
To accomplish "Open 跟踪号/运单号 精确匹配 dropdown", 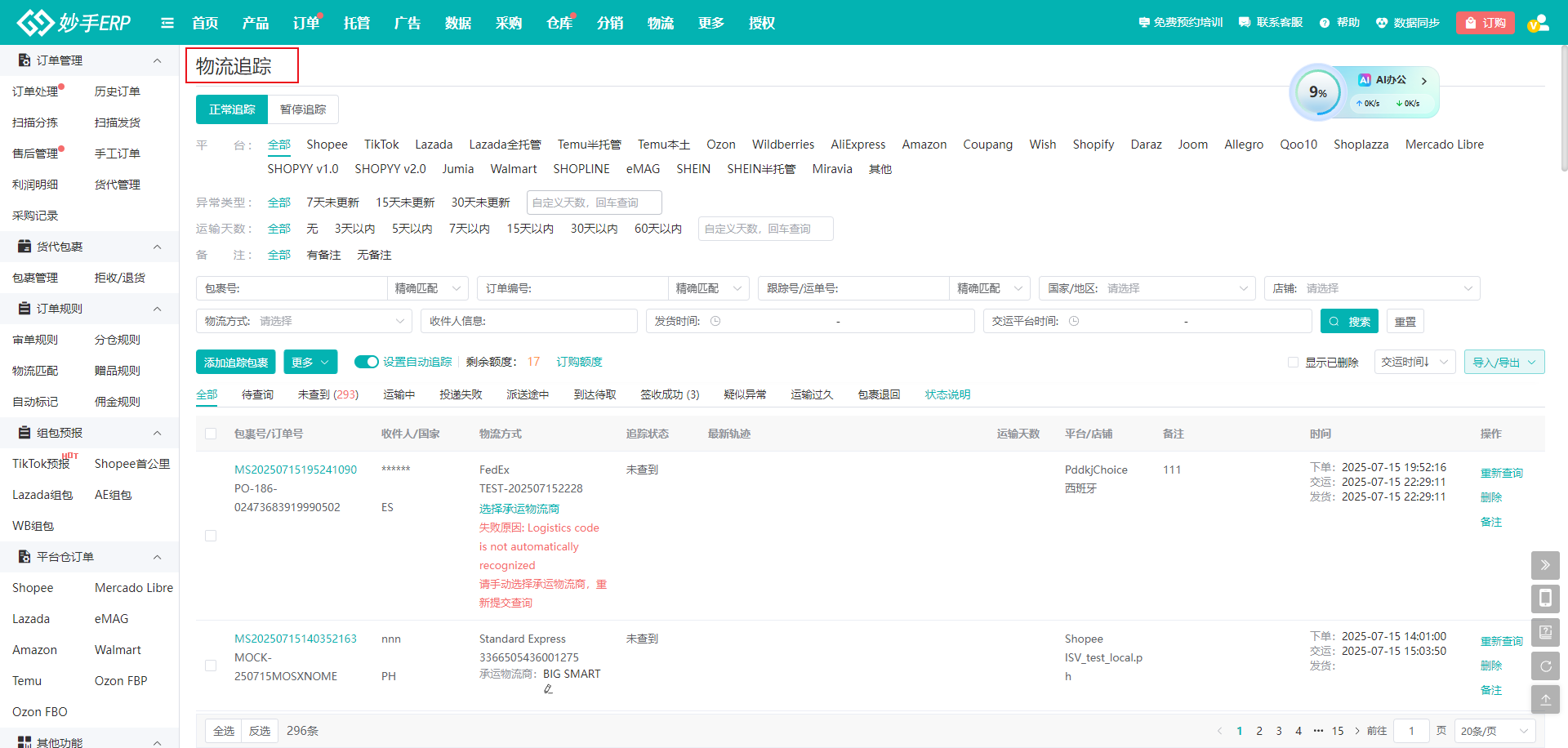I will [x=989, y=288].
